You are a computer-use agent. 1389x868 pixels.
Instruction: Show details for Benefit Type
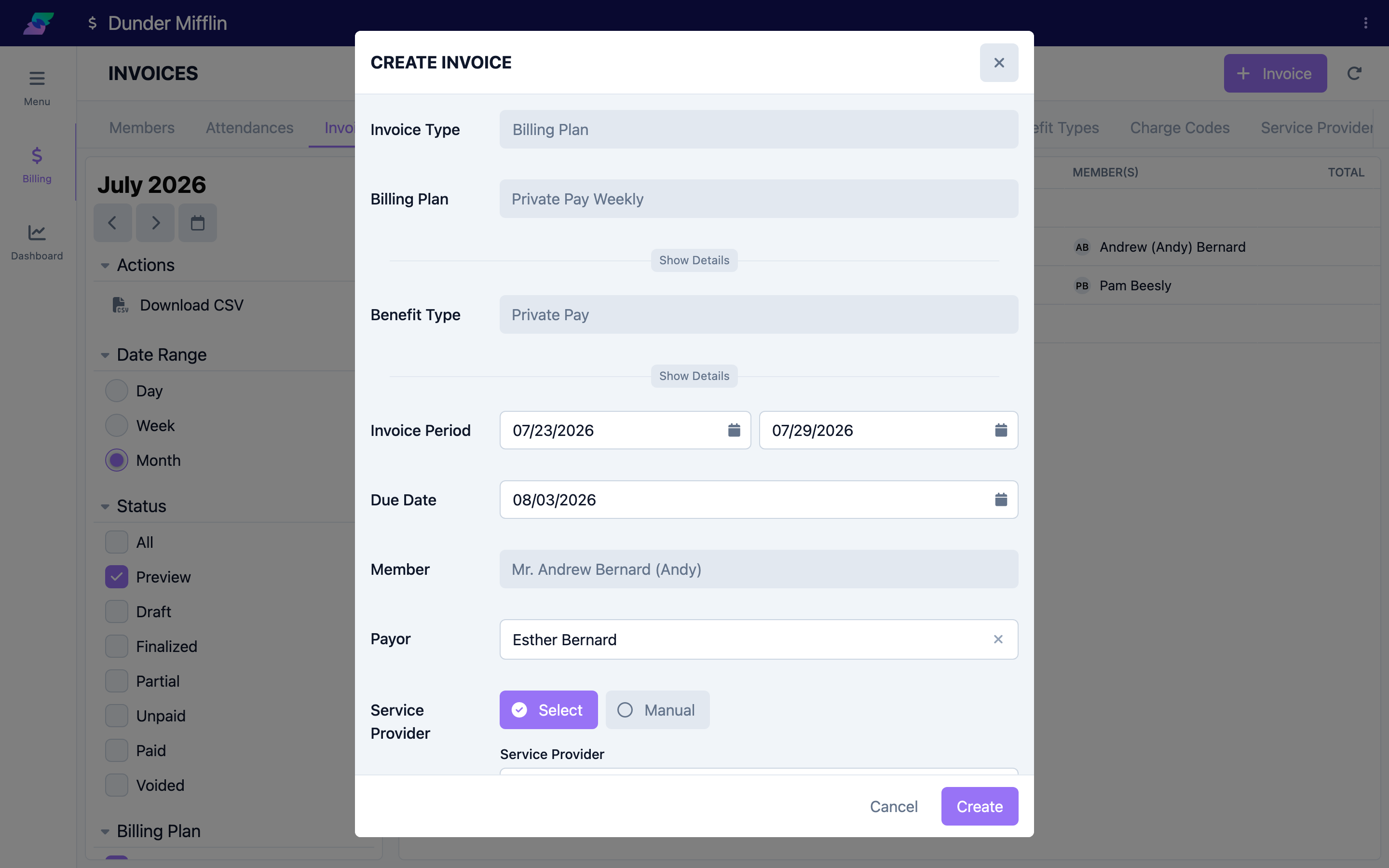tap(694, 376)
